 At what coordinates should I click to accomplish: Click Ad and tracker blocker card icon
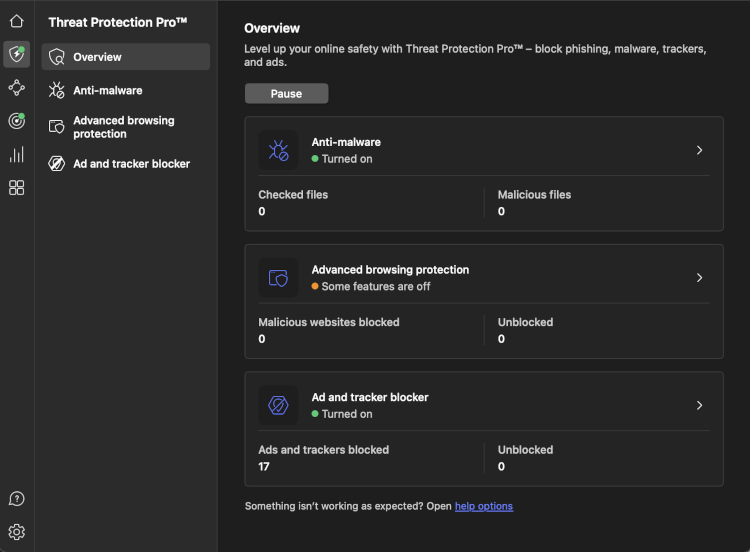(x=278, y=405)
